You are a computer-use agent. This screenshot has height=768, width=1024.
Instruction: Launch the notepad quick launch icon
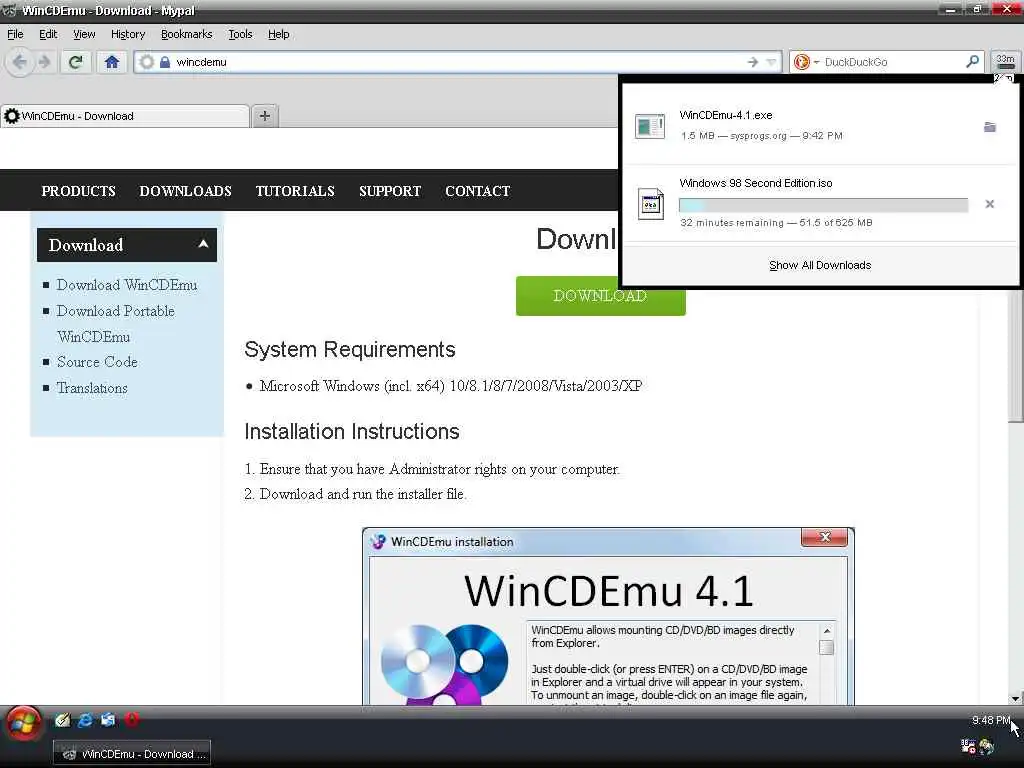pyautogui.click(x=63, y=720)
